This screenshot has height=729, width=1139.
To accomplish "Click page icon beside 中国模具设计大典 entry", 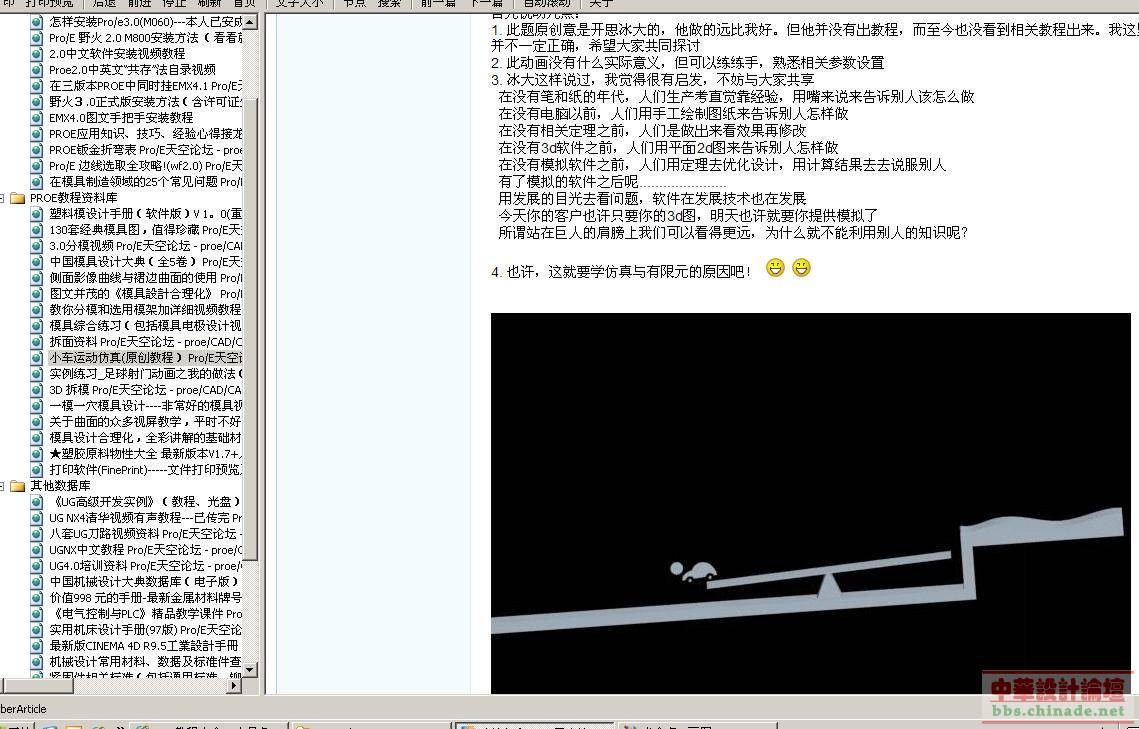I will (x=36, y=261).
